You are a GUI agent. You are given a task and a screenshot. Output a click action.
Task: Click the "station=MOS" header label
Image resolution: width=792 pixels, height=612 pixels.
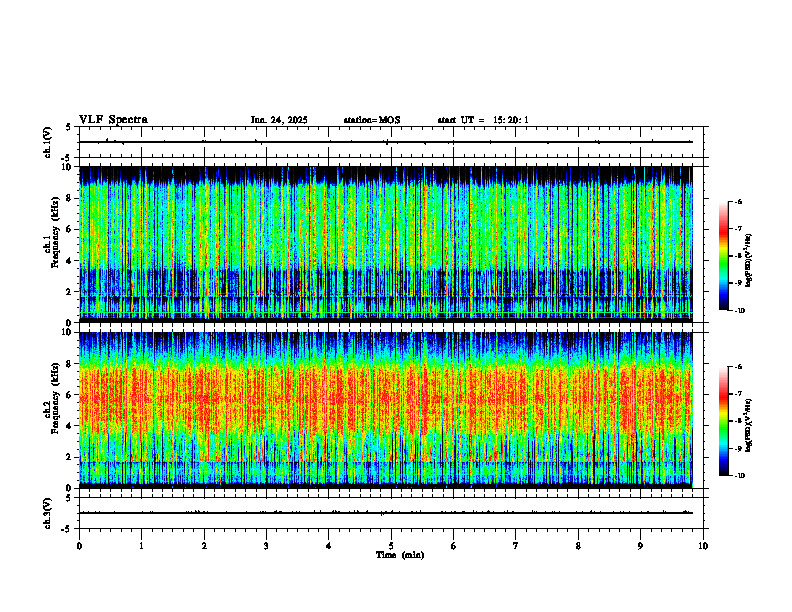(x=372, y=120)
